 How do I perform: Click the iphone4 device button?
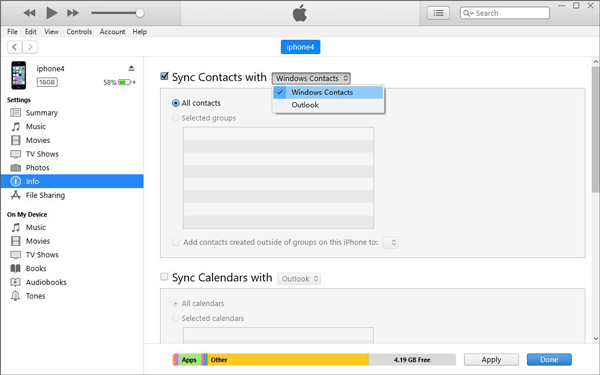tap(300, 47)
